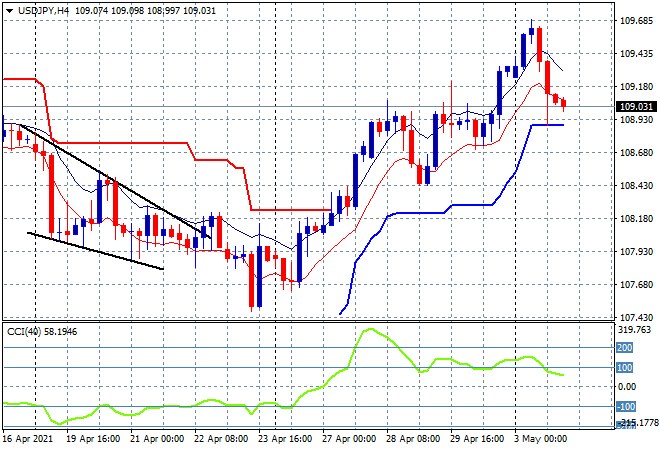This screenshot has width=660, height=450.
Task: Click the 107.430 price axis label
Action: (636, 317)
